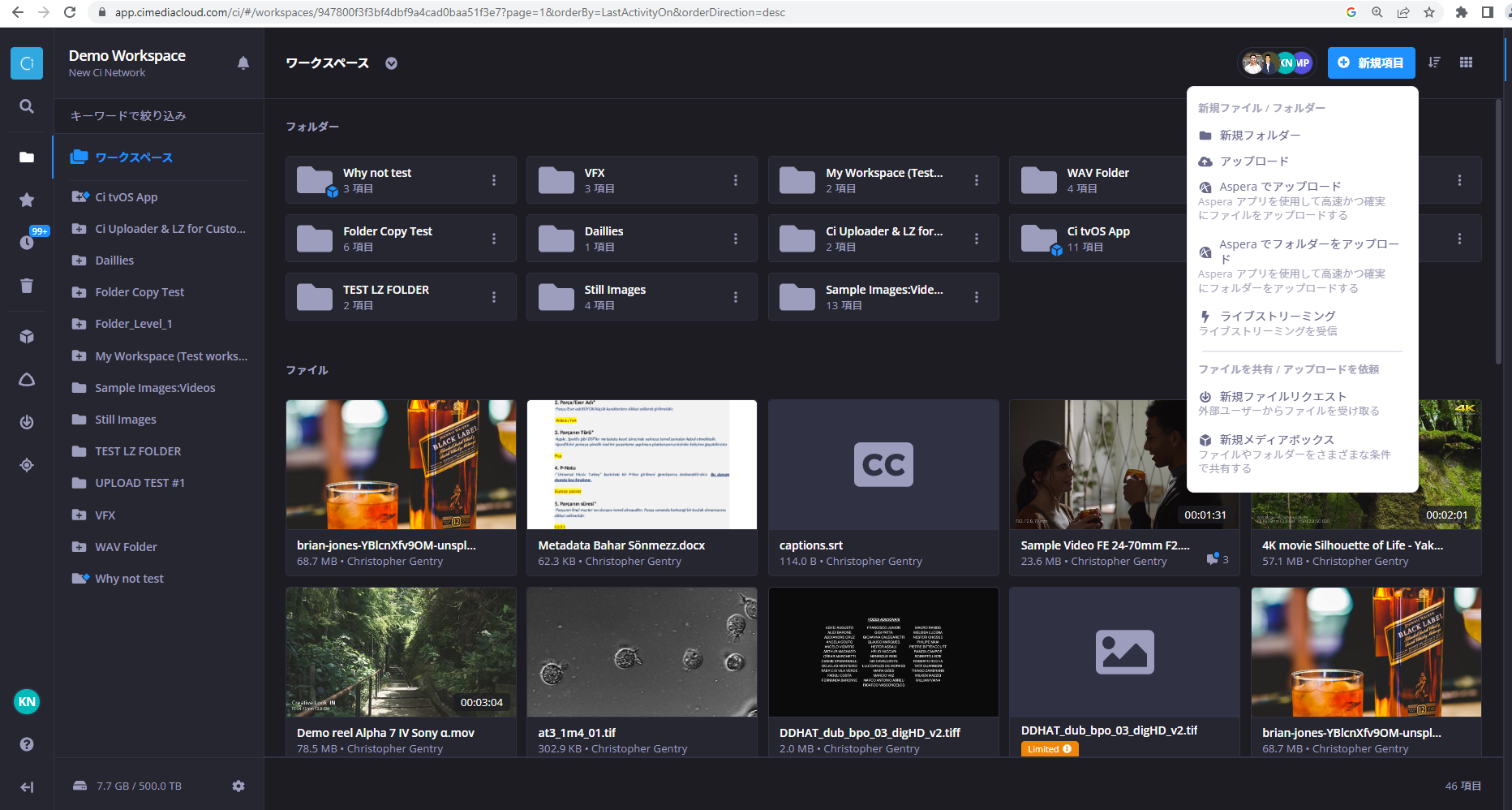The image size is (1512, 810).
Task: Click the keyword filter input field
Action: [159, 116]
